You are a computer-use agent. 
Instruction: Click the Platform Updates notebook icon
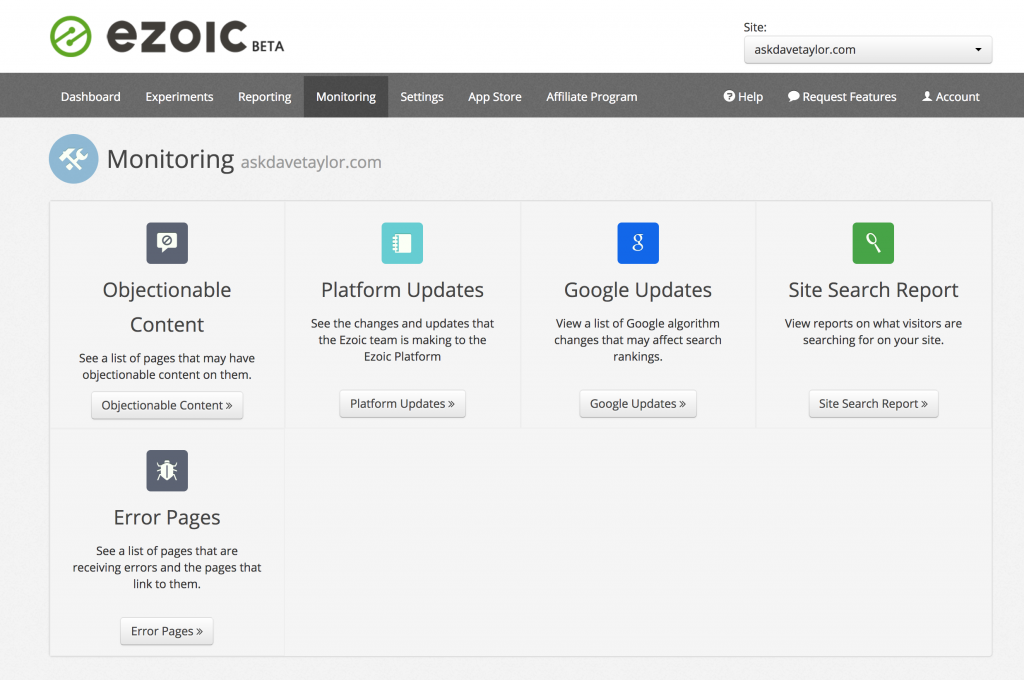point(402,243)
